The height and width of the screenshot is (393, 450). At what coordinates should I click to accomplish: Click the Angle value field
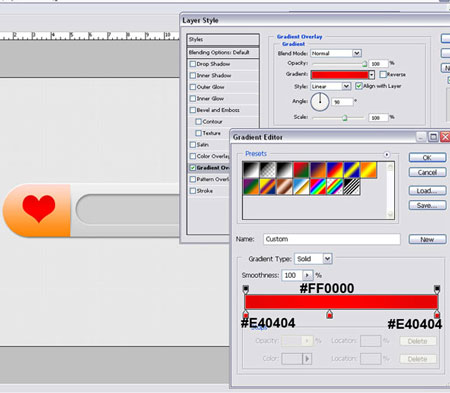click(x=342, y=102)
